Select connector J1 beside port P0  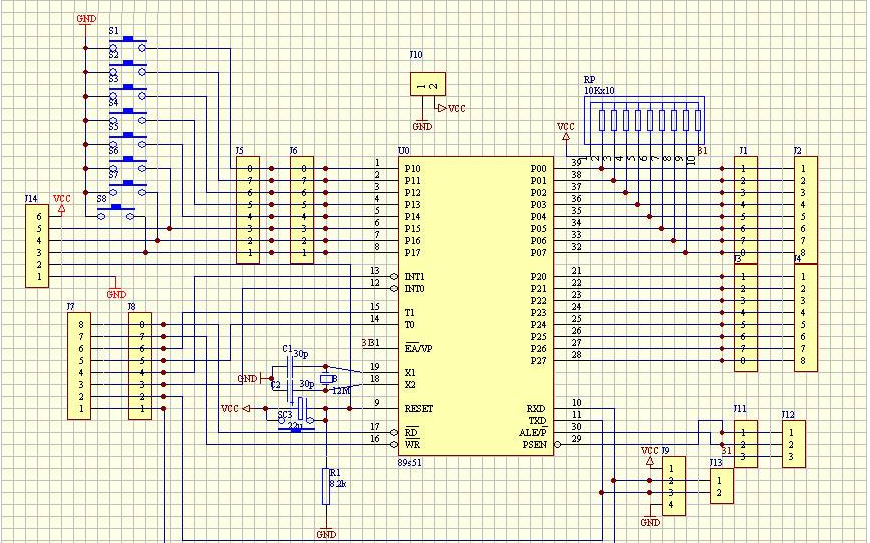tap(746, 210)
